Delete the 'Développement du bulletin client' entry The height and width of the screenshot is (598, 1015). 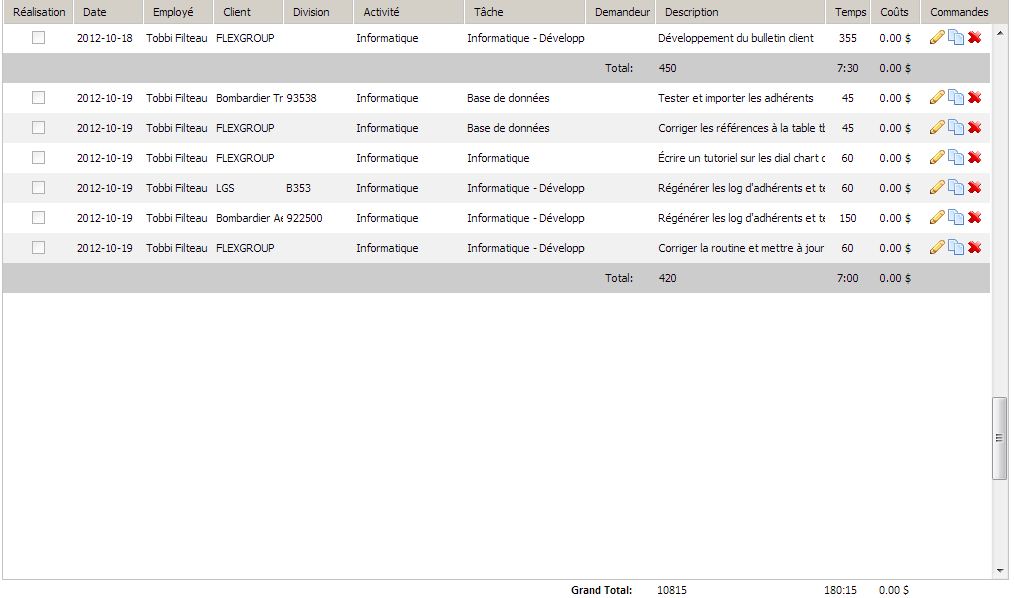(x=974, y=38)
